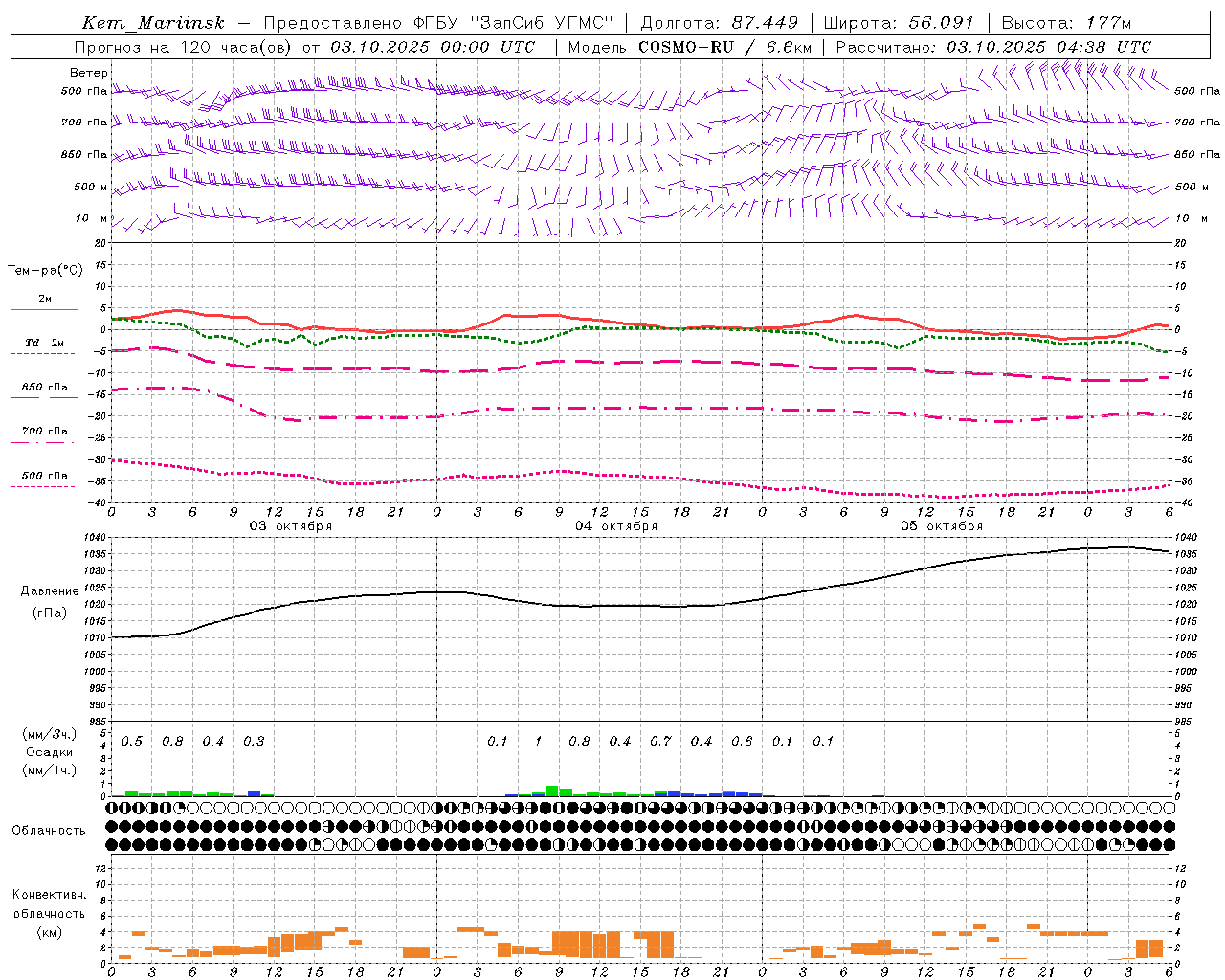Click the Широта: 56.091 value
Screen dimensions: 1225x980
tap(899, 23)
